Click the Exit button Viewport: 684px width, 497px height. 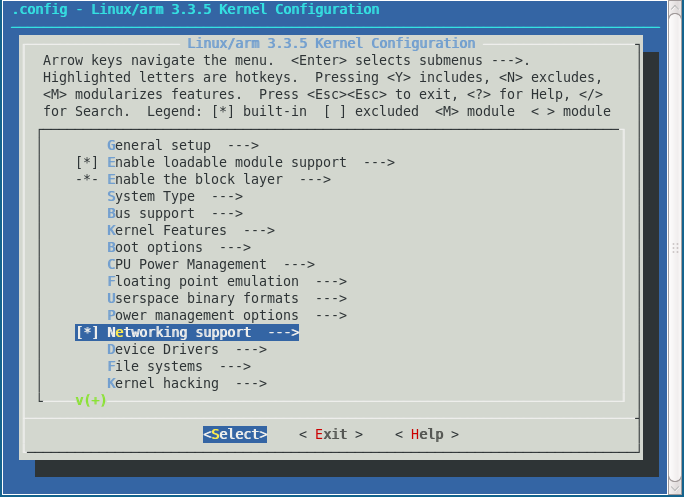(x=331, y=435)
